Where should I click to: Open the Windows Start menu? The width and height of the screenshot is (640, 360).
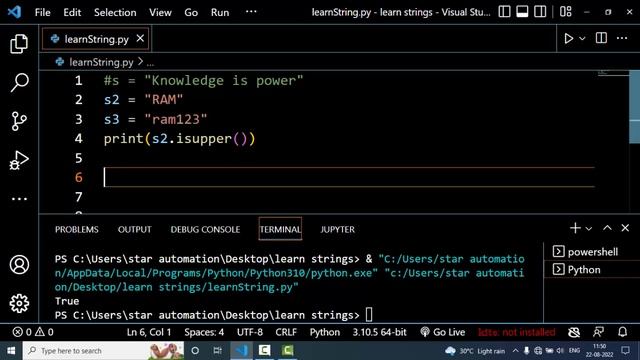(11, 351)
